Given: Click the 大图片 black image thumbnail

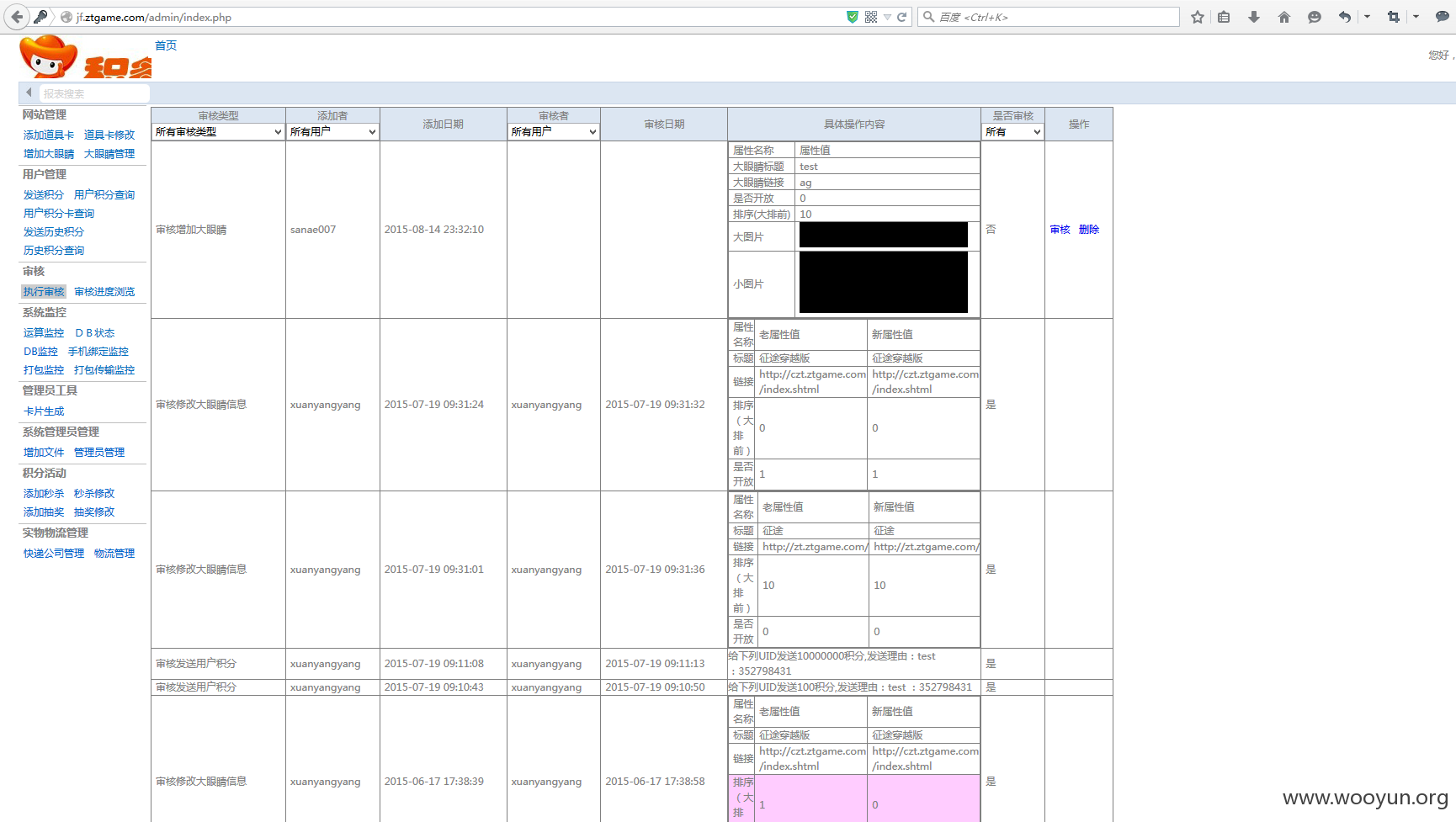Looking at the screenshot, I should (884, 235).
